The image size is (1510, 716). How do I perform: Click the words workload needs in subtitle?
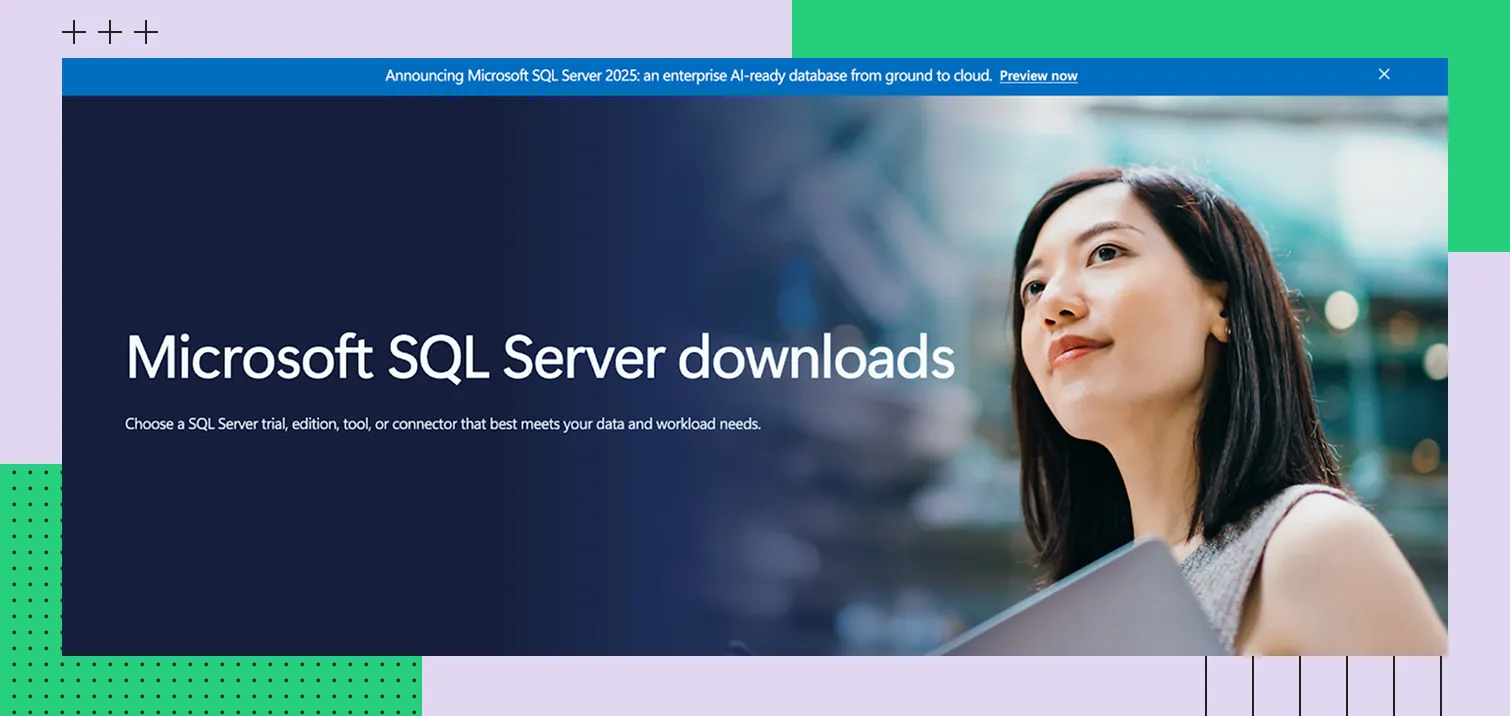(708, 424)
